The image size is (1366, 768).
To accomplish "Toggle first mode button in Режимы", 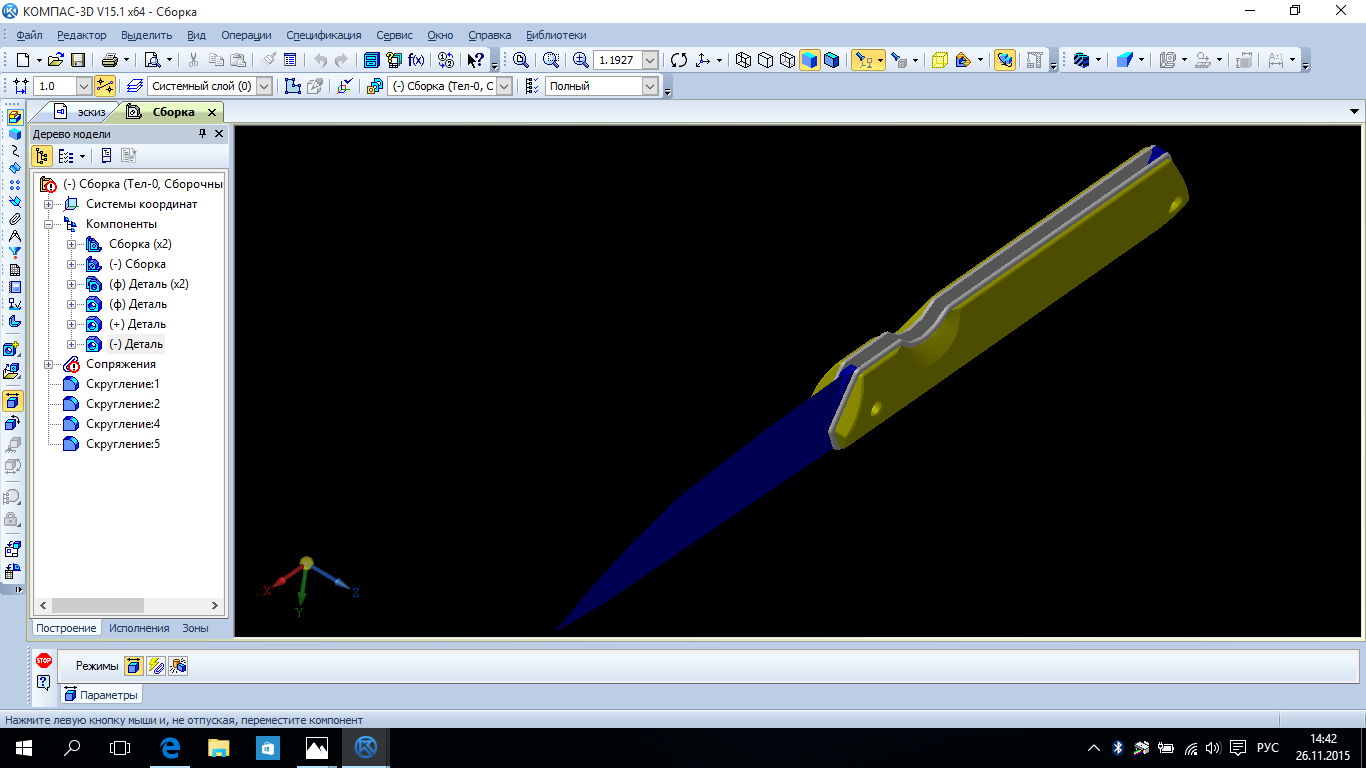I will click(134, 666).
